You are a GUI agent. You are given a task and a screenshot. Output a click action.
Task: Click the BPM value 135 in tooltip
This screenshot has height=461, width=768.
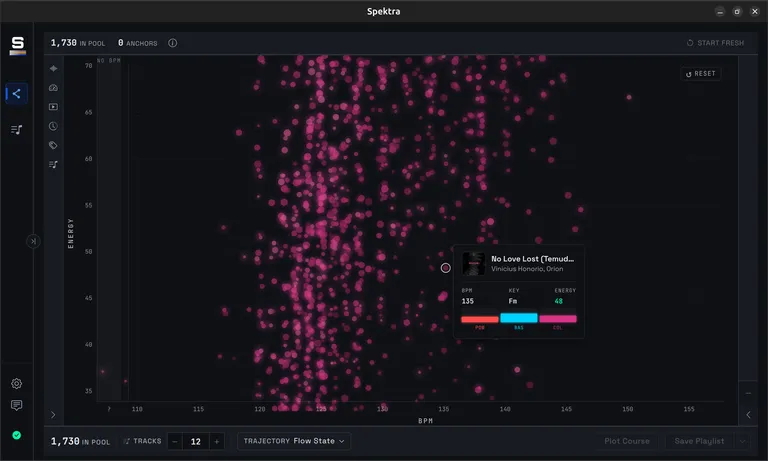coord(468,301)
